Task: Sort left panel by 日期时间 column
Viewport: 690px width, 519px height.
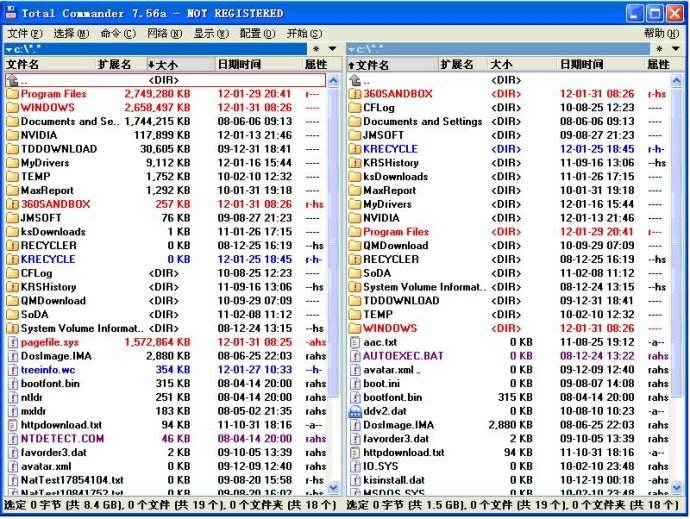Action: (x=258, y=65)
